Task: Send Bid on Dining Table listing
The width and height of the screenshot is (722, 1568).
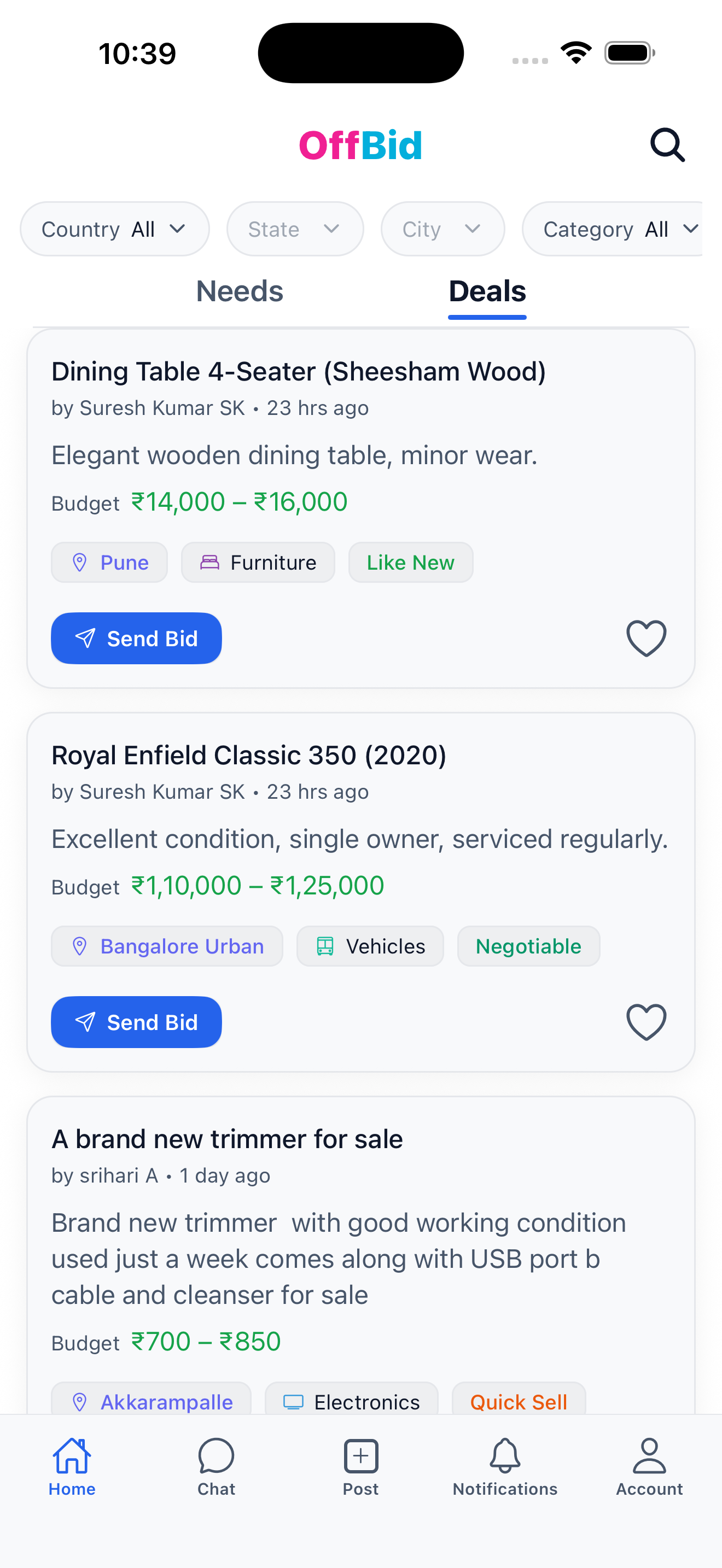Action: (136, 639)
